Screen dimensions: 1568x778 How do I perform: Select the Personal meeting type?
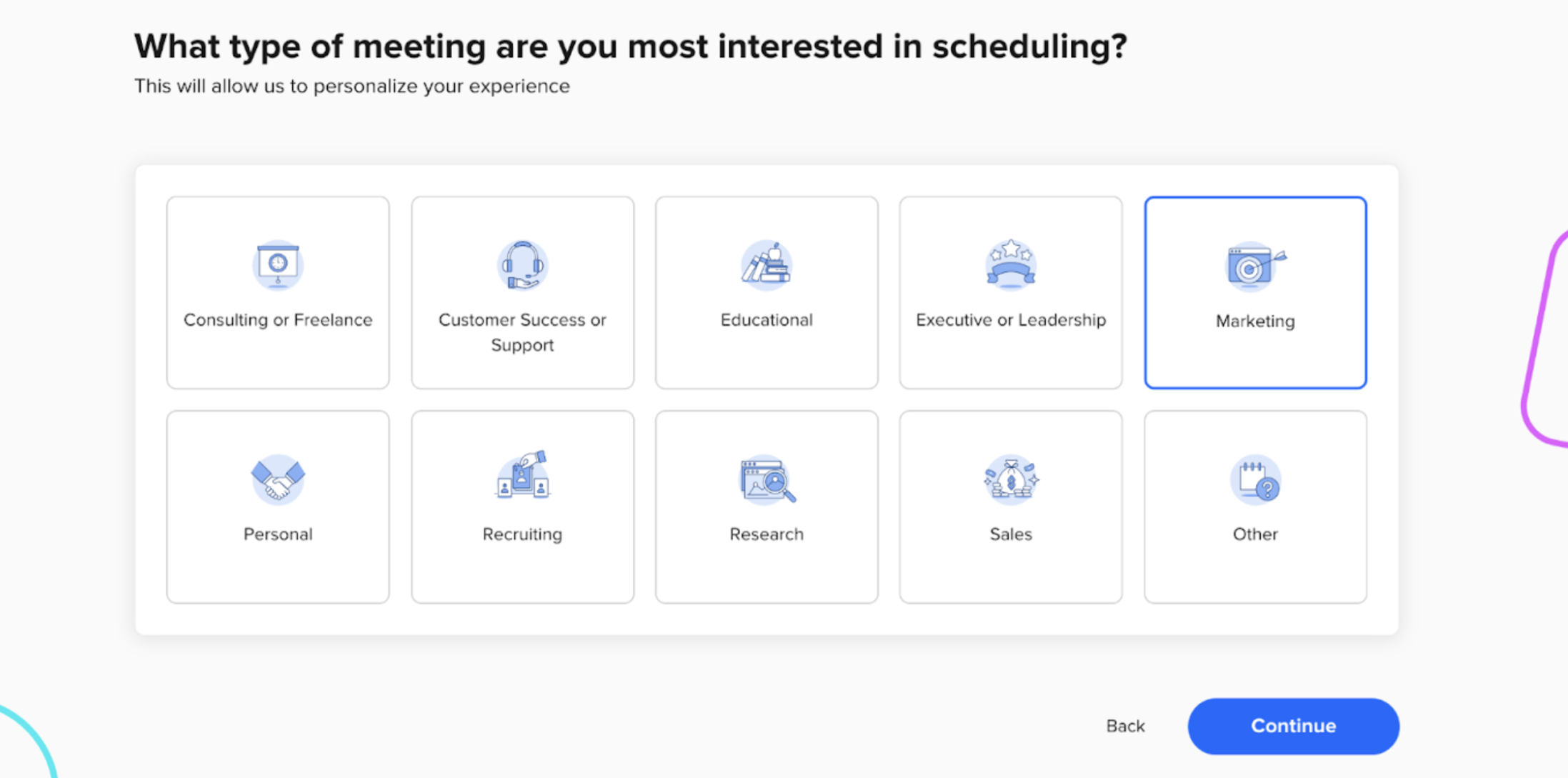tap(278, 507)
